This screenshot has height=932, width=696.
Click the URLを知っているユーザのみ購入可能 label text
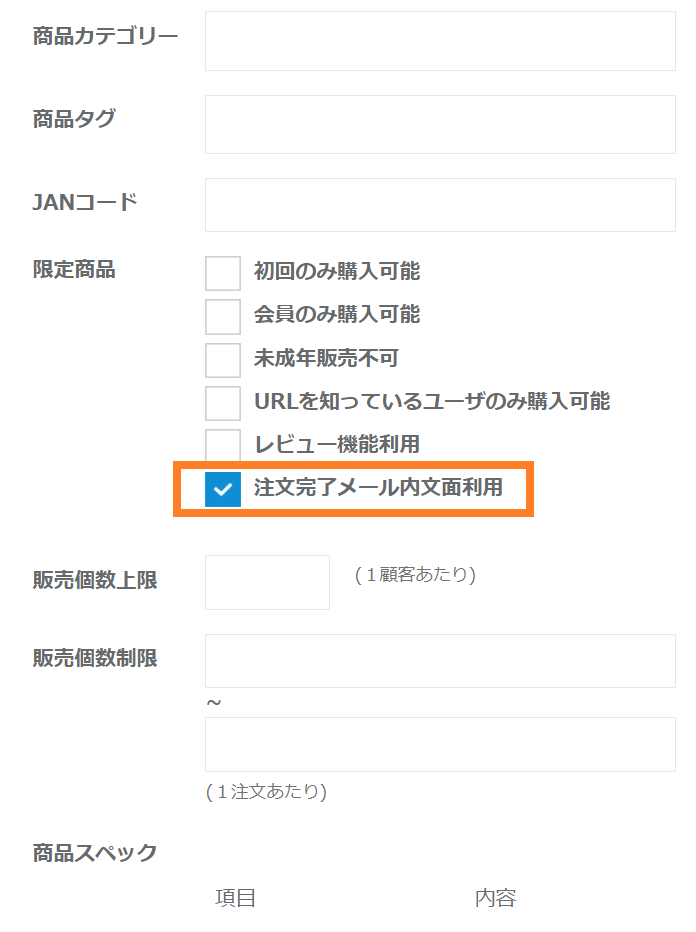[x=432, y=402]
